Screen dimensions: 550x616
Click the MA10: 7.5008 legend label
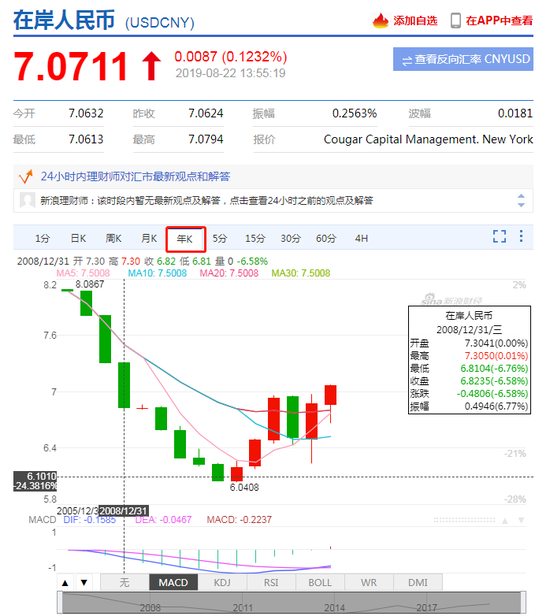click(x=158, y=273)
